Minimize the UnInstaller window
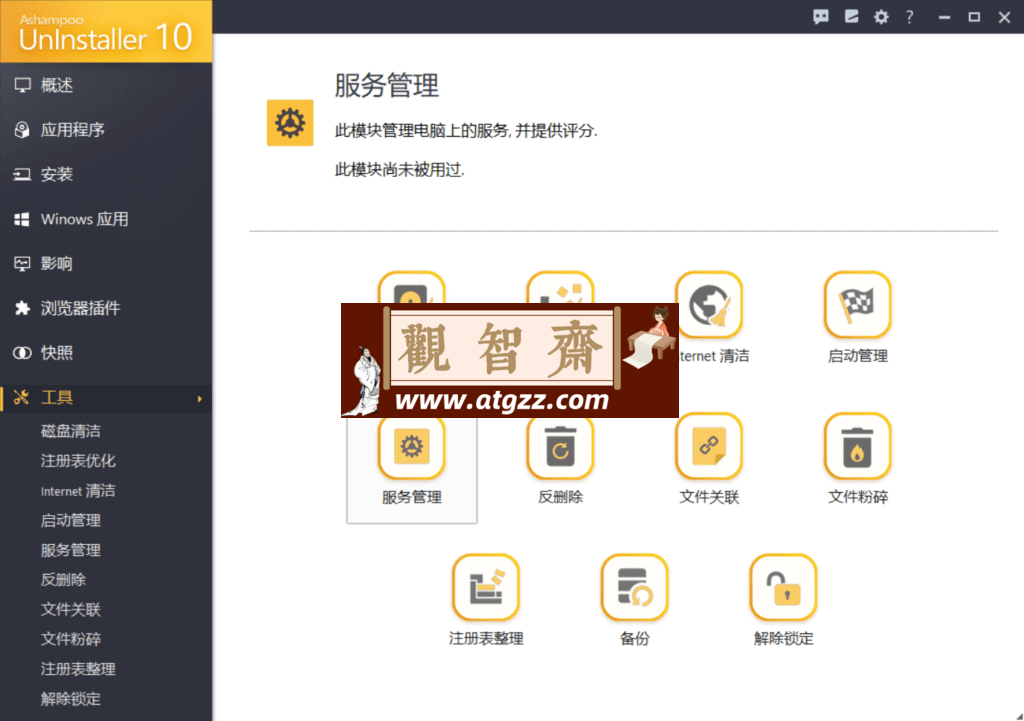Screen dimensions: 1024x721 (x=944, y=18)
